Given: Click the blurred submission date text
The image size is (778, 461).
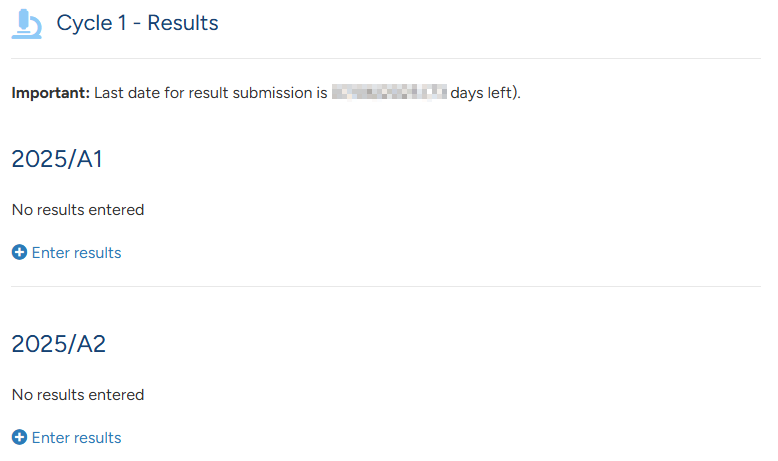Looking at the screenshot, I should click(389, 92).
